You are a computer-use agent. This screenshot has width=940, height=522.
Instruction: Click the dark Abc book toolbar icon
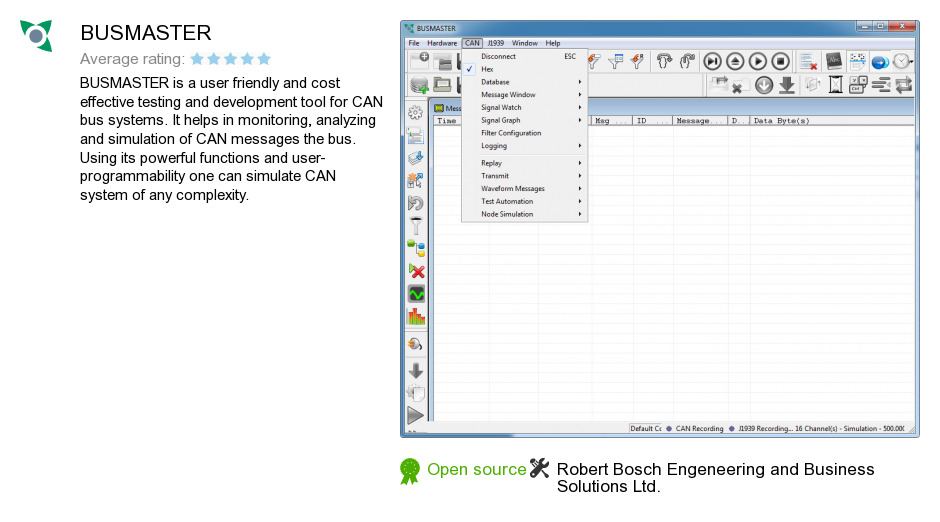pyautogui.click(x=834, y=61)
